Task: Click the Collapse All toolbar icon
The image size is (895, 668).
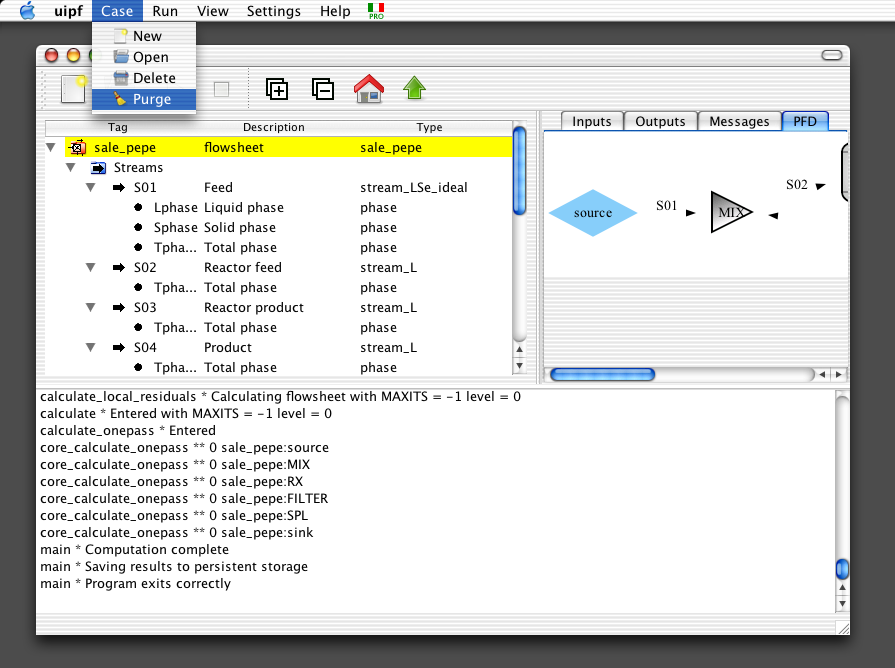Action: coord(323,89)
